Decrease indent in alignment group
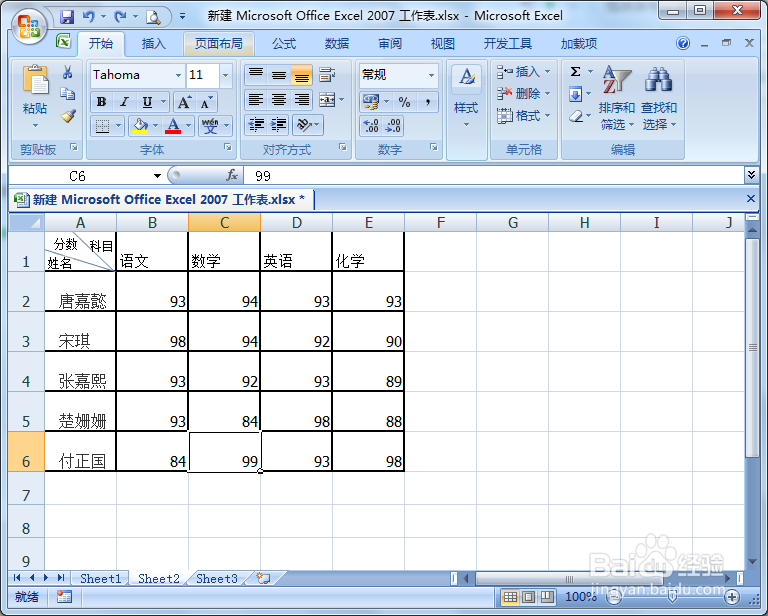The image size is (768, 616). click(x=256, y=125)
